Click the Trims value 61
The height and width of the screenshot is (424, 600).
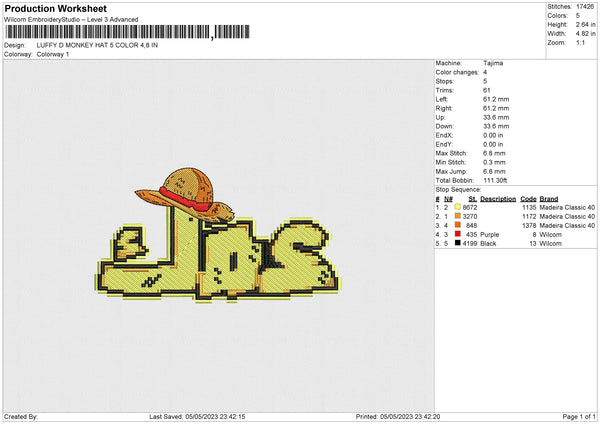486,90
